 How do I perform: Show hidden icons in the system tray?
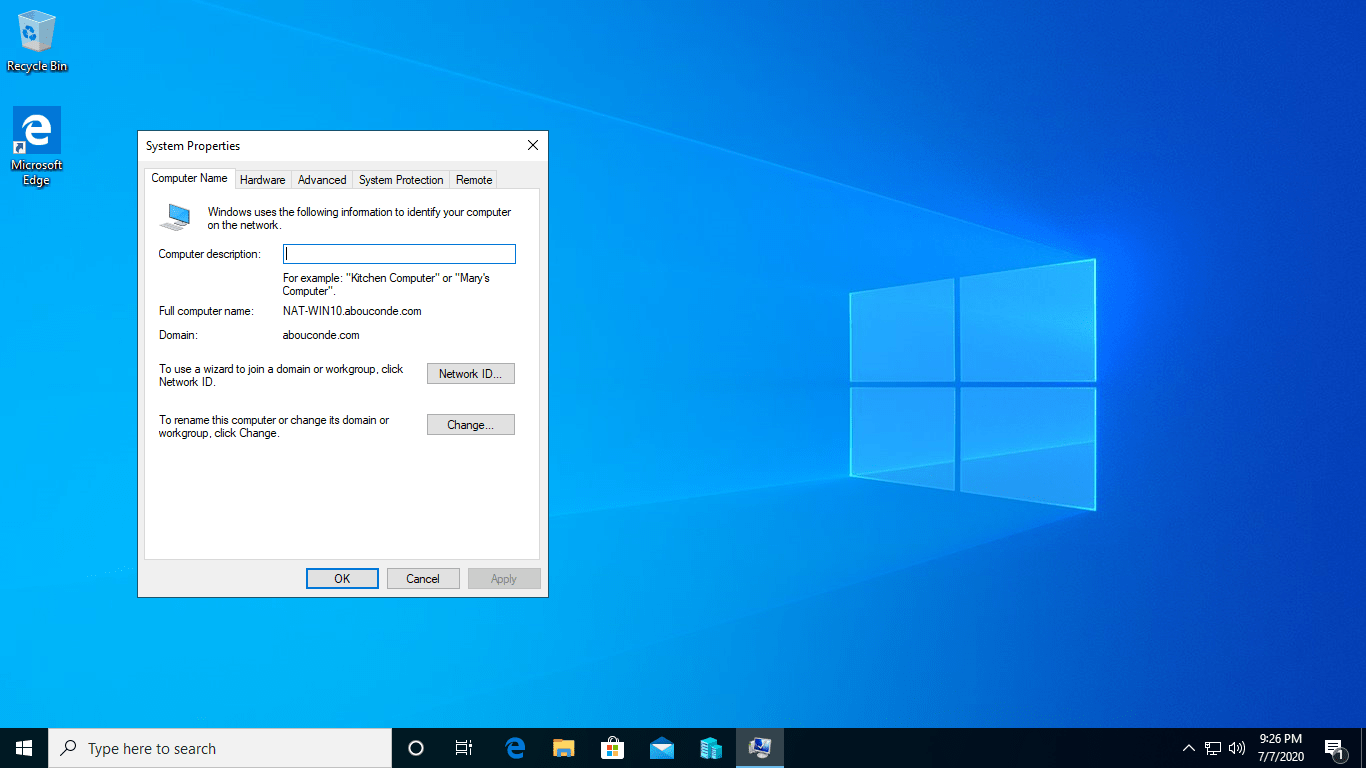(1188, 747)
